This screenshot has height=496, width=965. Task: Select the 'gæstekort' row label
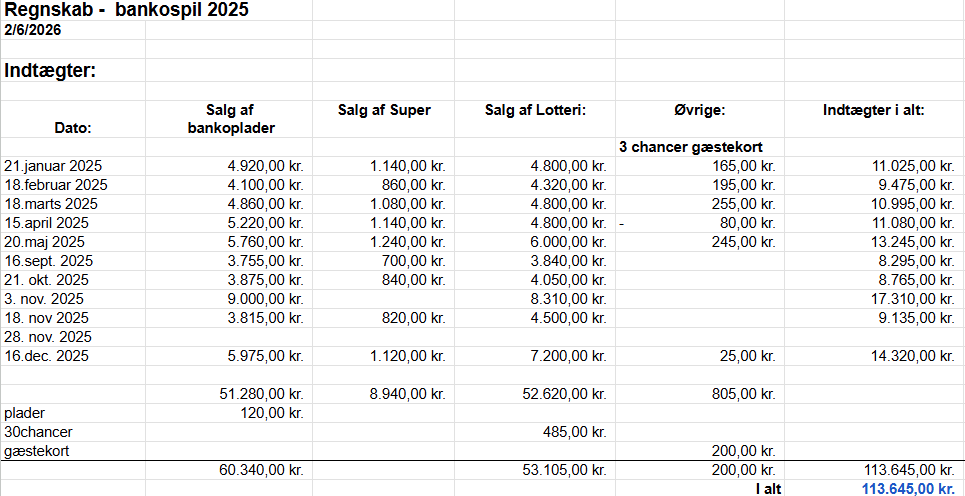tap(36, 451)
